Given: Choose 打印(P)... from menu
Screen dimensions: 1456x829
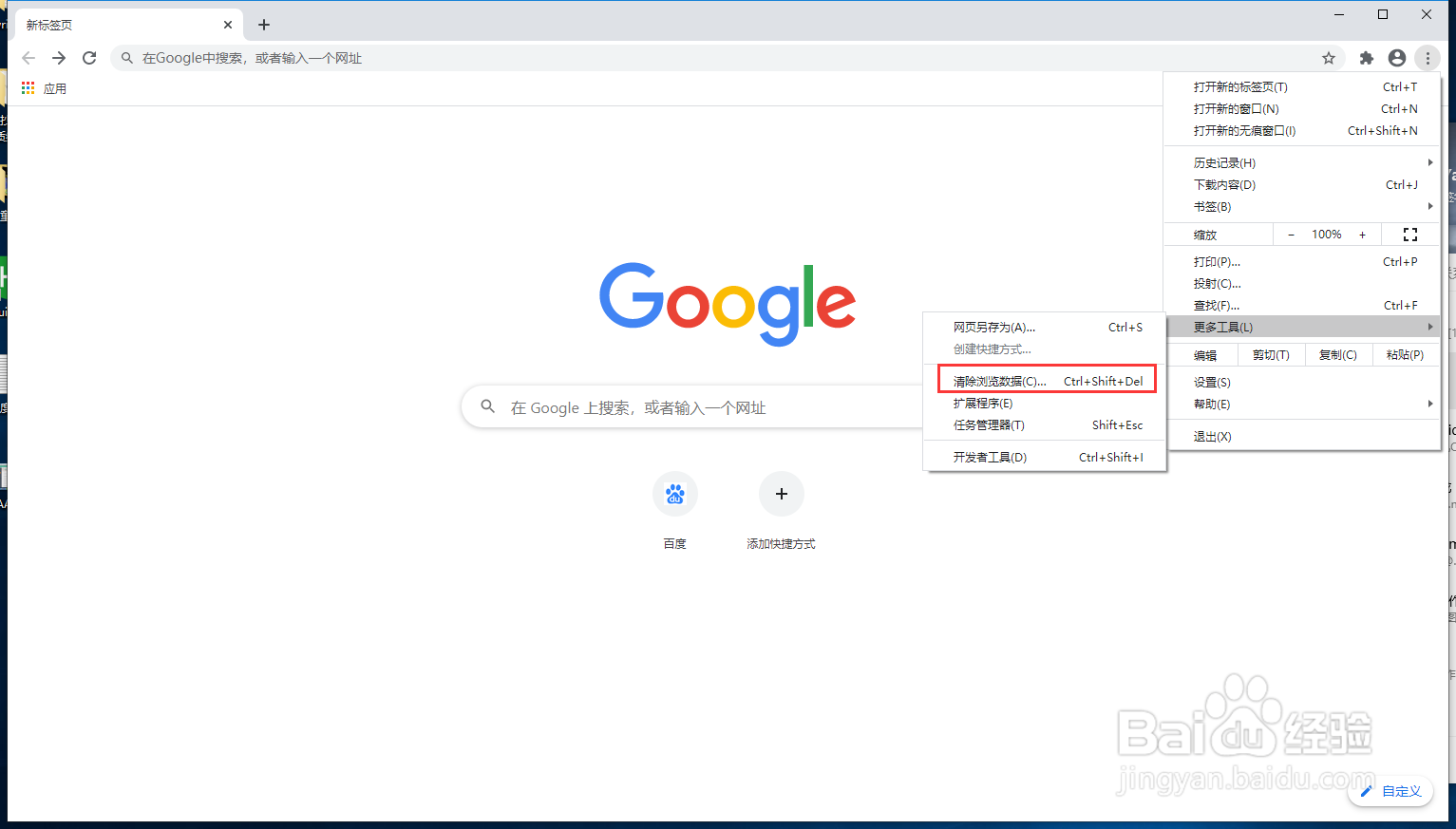Looking at the screenshot, I should pos(1302,261).
